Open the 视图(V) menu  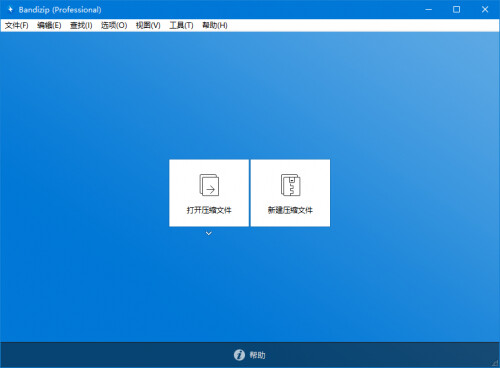click(148, 25)
